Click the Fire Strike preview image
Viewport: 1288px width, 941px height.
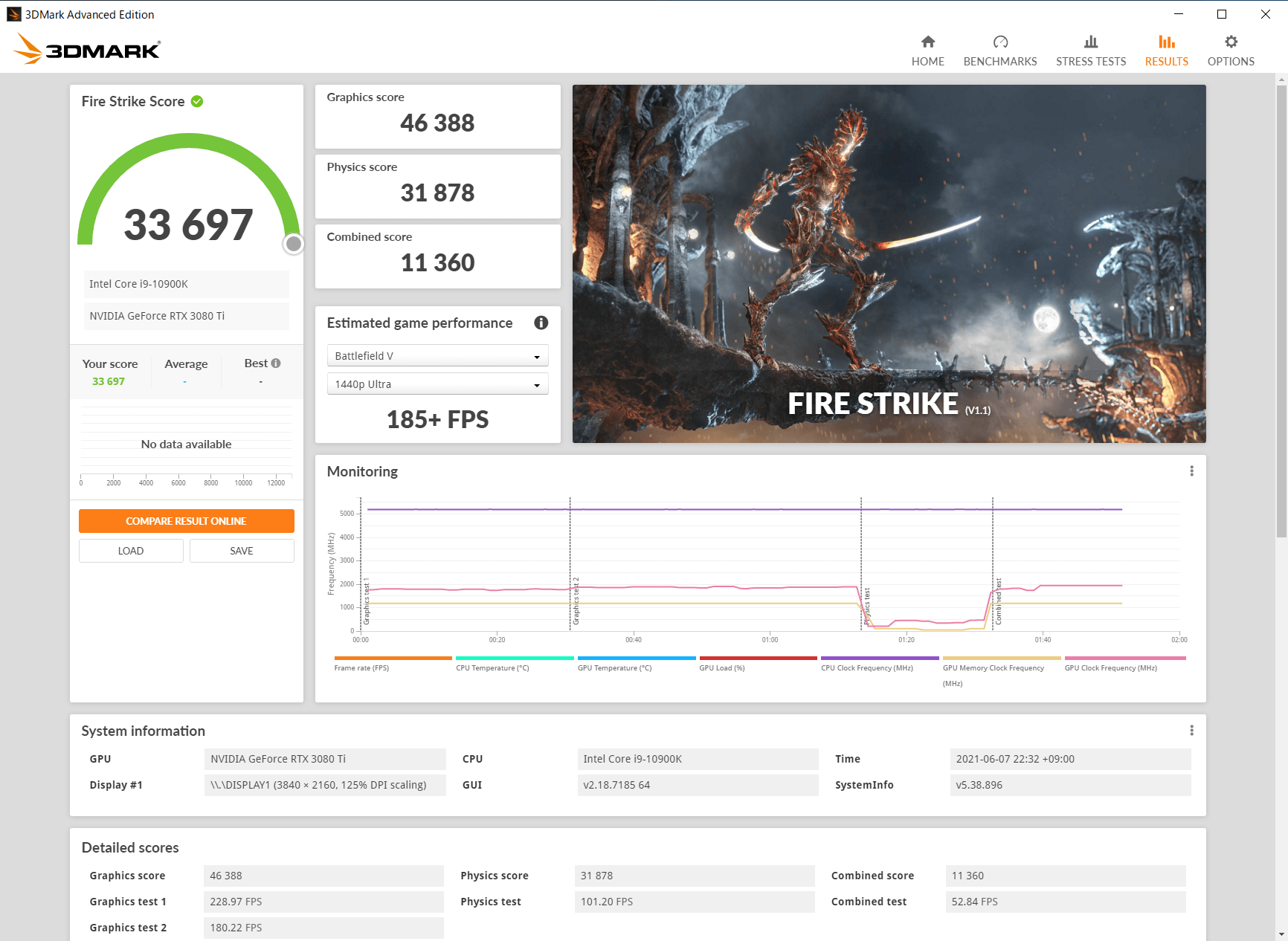coord(889,264)
